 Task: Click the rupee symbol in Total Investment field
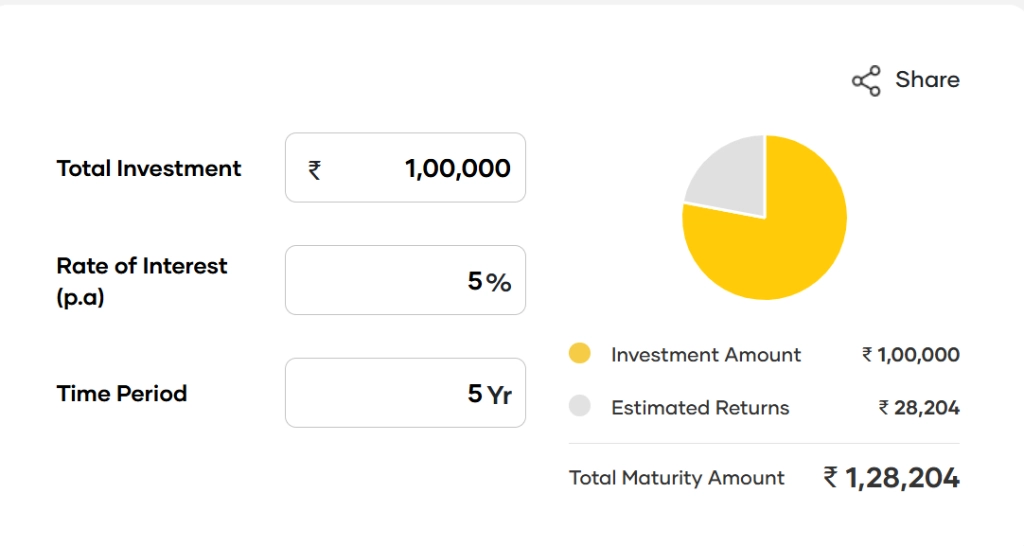pos(314,170)
